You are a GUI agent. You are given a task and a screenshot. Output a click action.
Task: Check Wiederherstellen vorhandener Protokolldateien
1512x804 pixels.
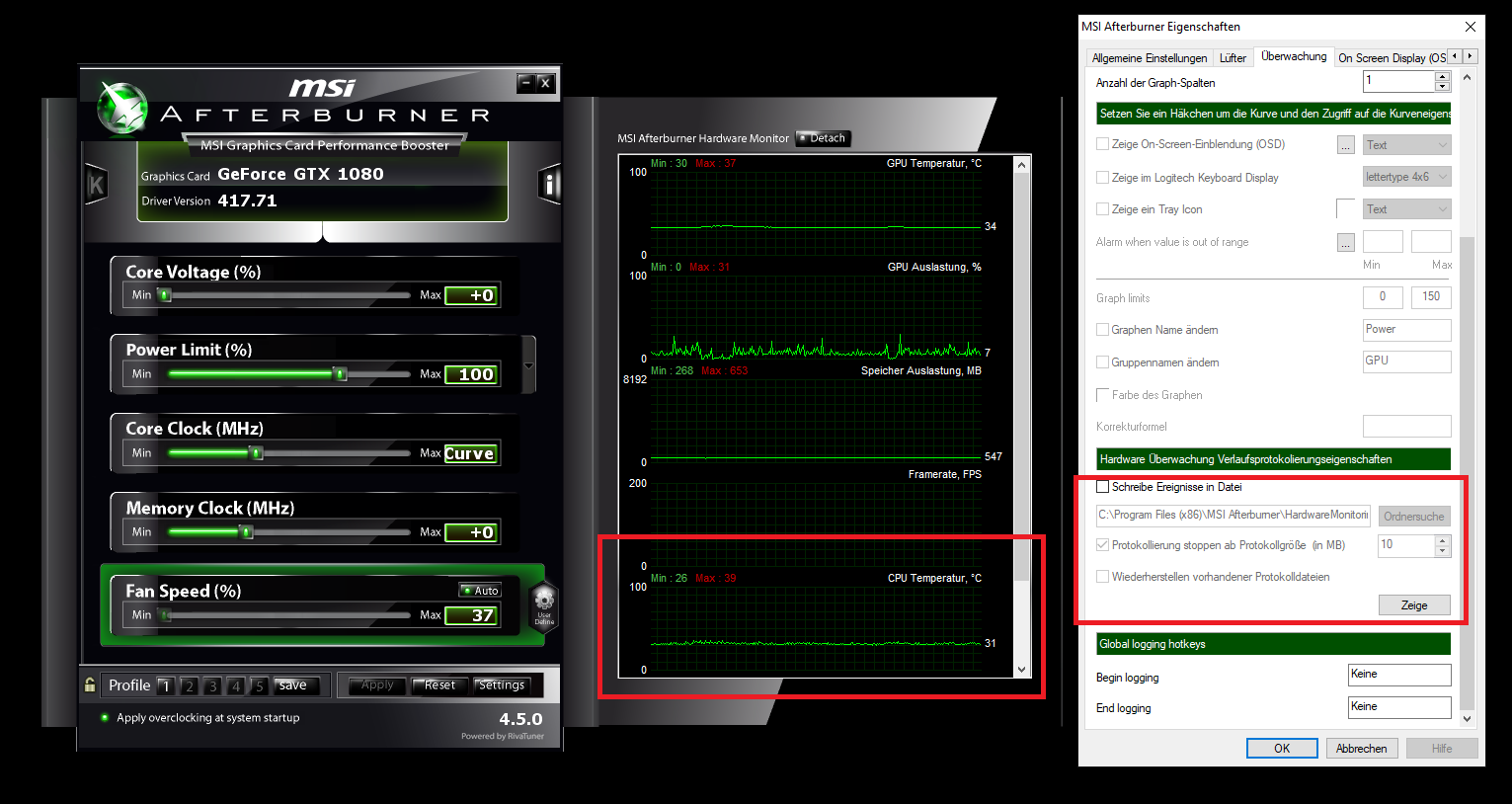[x=1102, y=577]
